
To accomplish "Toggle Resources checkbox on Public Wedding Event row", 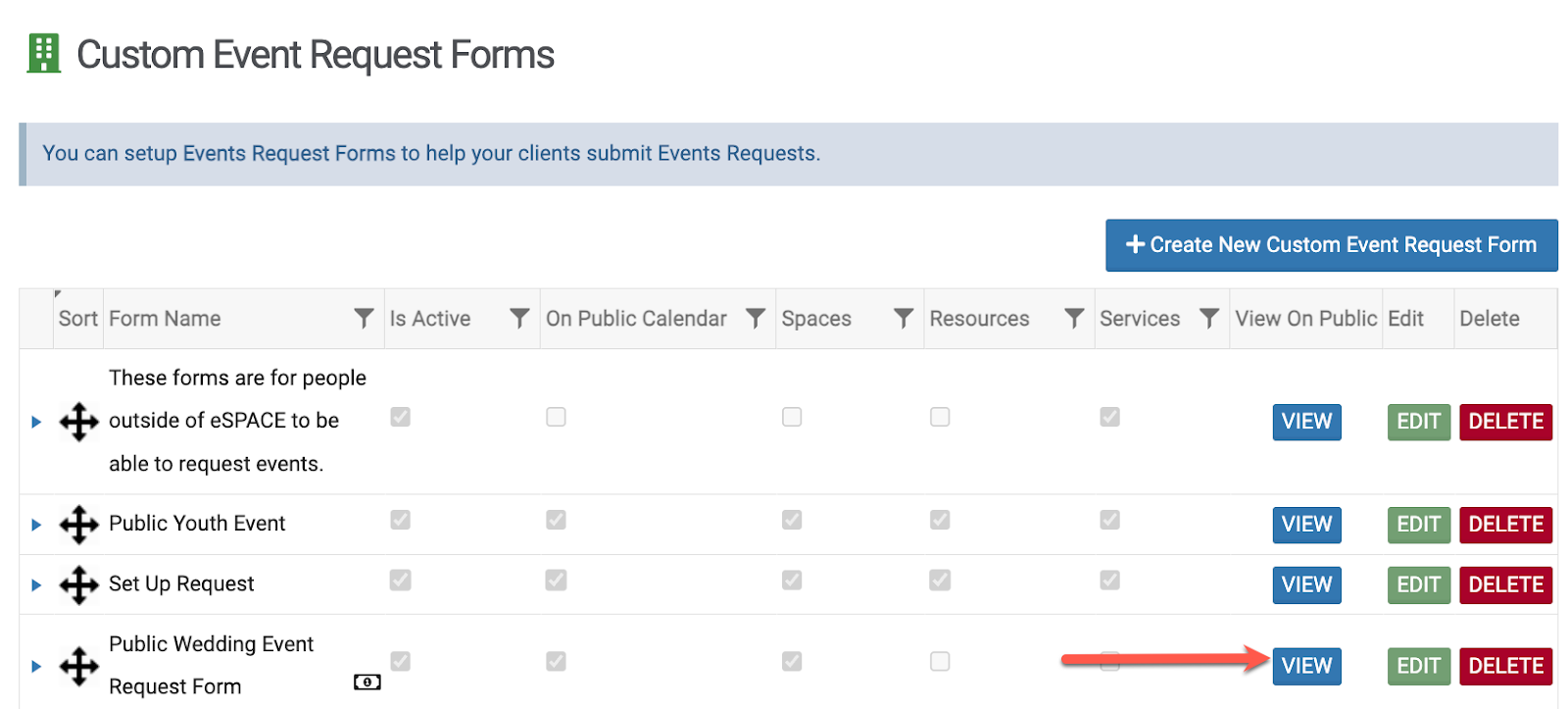I will [x=940, y=662].
